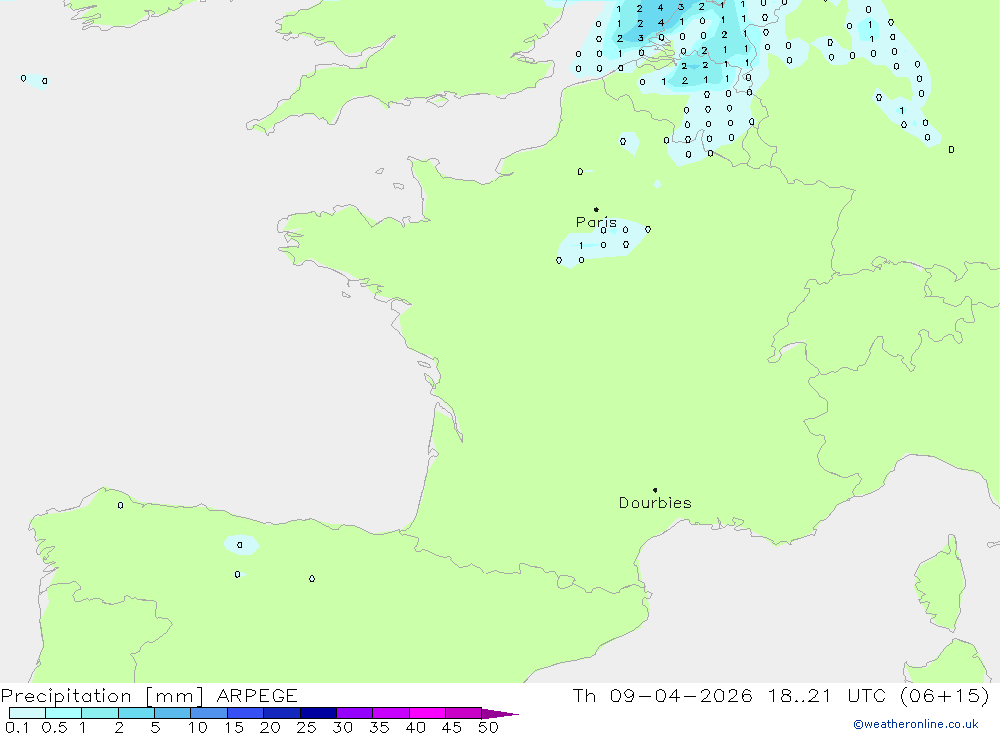Click the legend value label 50
Viewport: 1000px width, 733px height.
(487, 727)
